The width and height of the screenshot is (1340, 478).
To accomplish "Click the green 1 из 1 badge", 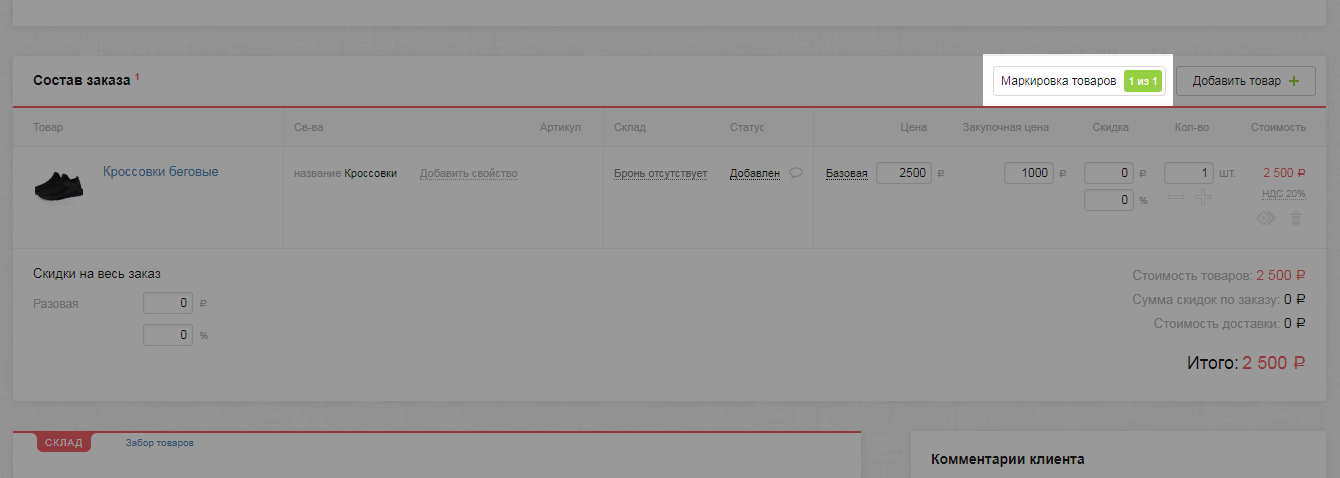I will pyautogui.click(x=1143, y=81).
